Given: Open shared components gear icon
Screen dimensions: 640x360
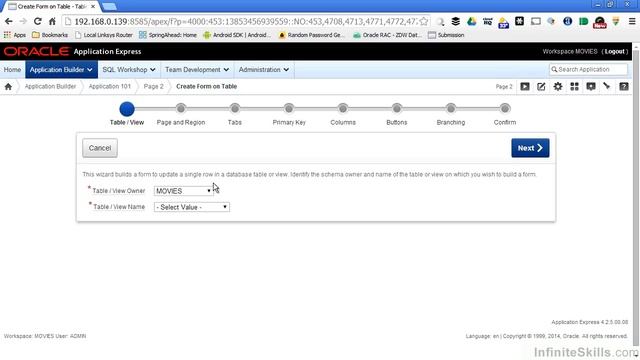Looking at the screenshot, I should 558,87.
